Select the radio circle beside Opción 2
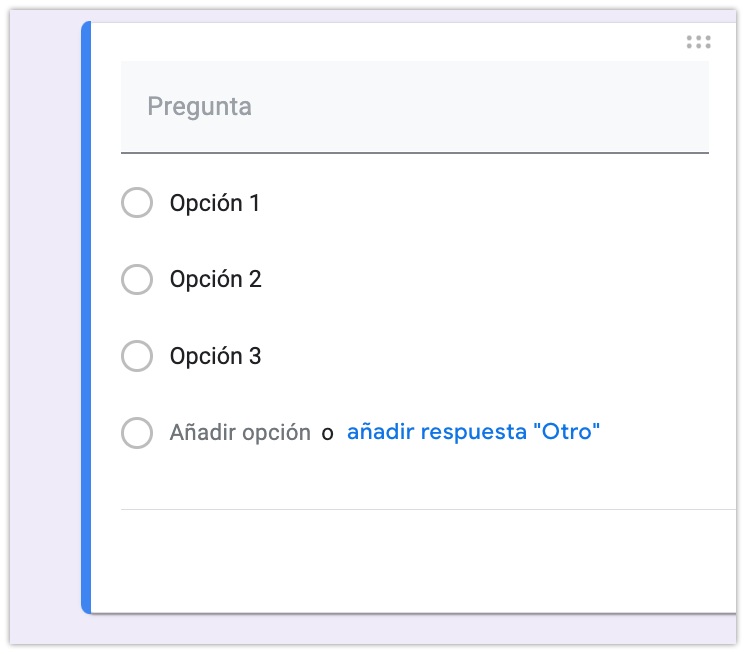This screenshot has height=654, width=746. point(137,279)
